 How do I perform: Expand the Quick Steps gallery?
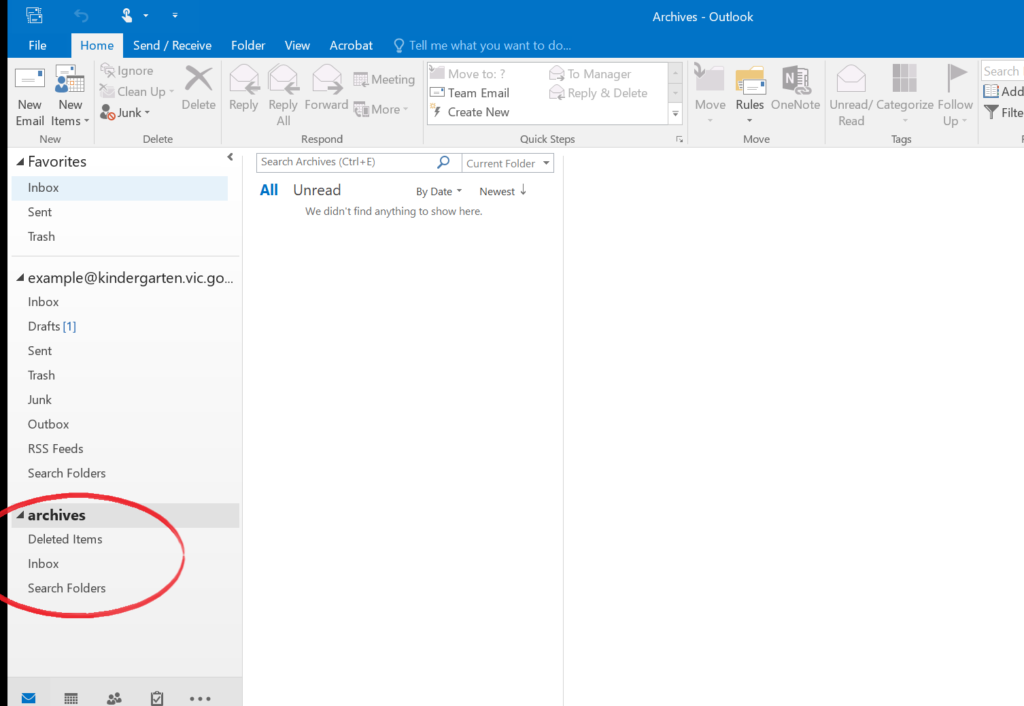click(x=675, y=114)
